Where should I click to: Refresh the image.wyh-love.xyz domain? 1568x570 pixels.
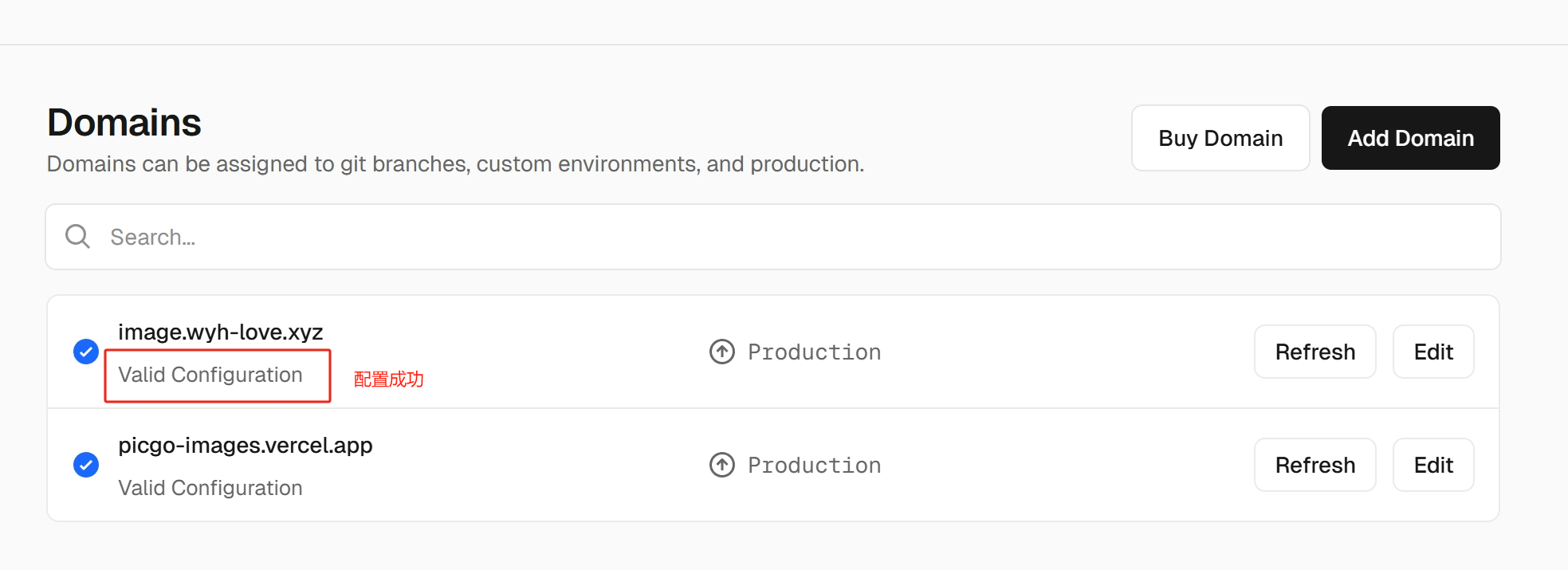click(1315, 352)
